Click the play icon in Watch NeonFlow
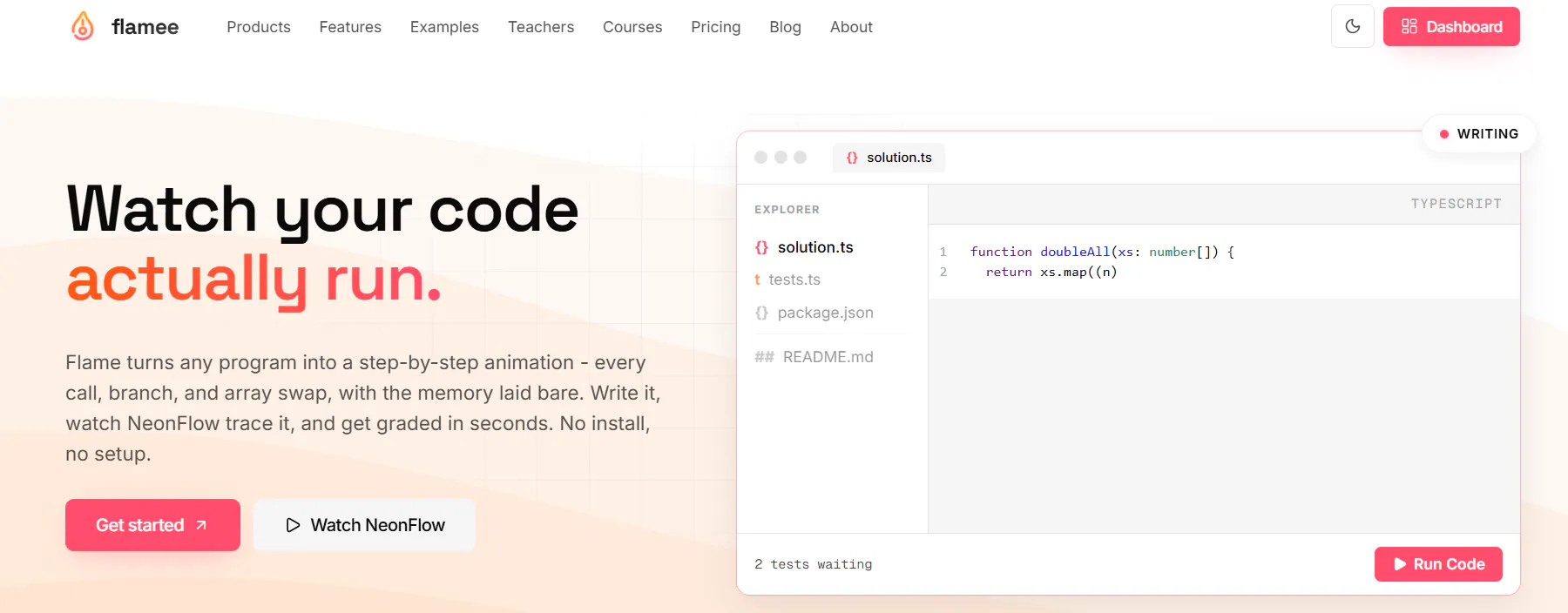 coord(294,525)
